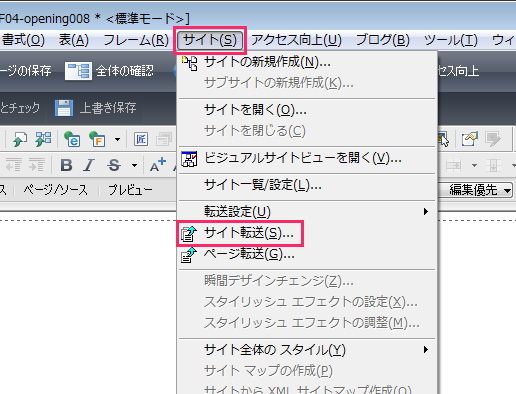Expand the 転送設定(U) submenu
516x394 pixels.
click(x=307, y=212)
